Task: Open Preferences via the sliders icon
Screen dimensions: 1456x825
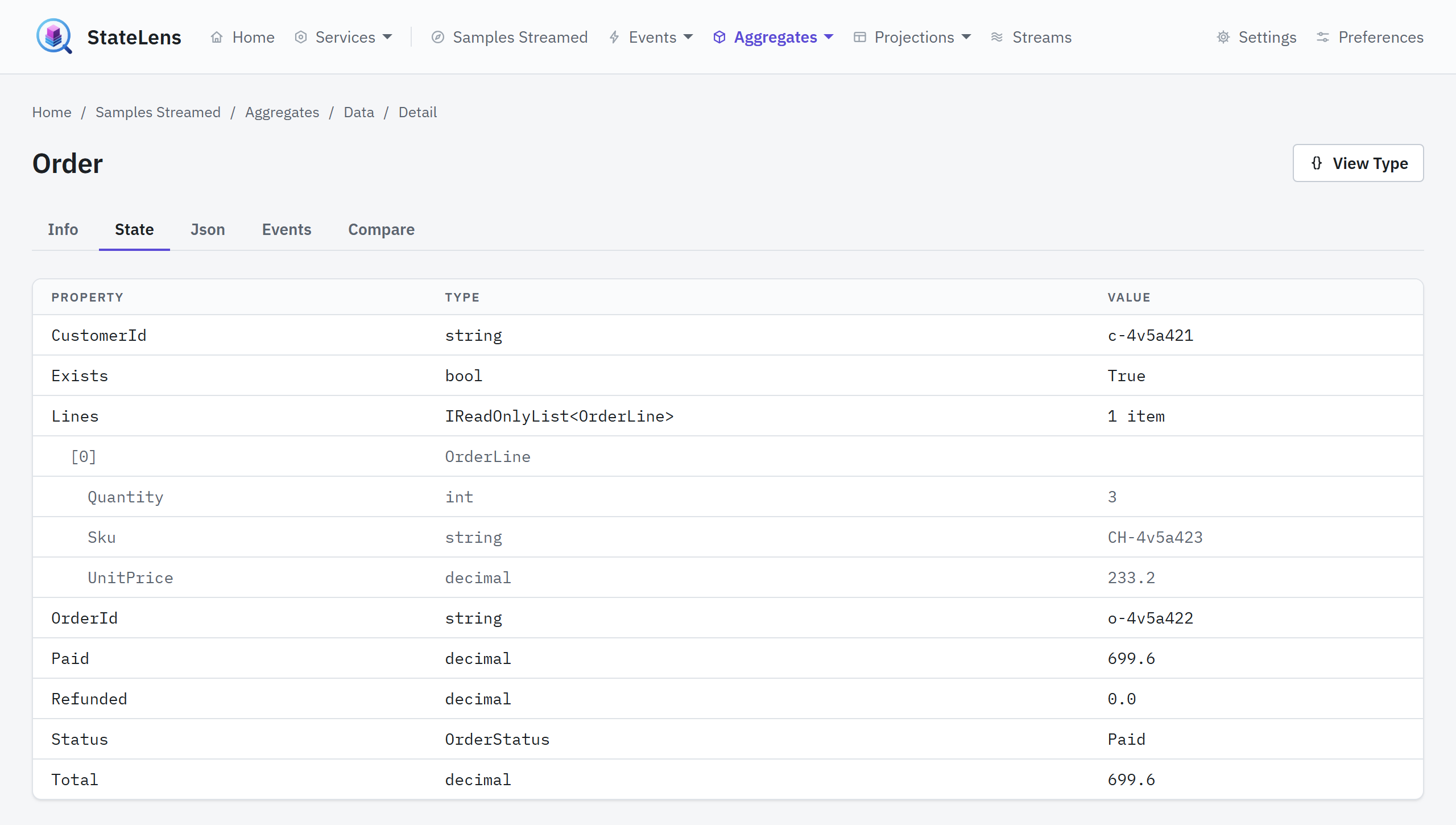Action: (x=1323, y=38)
